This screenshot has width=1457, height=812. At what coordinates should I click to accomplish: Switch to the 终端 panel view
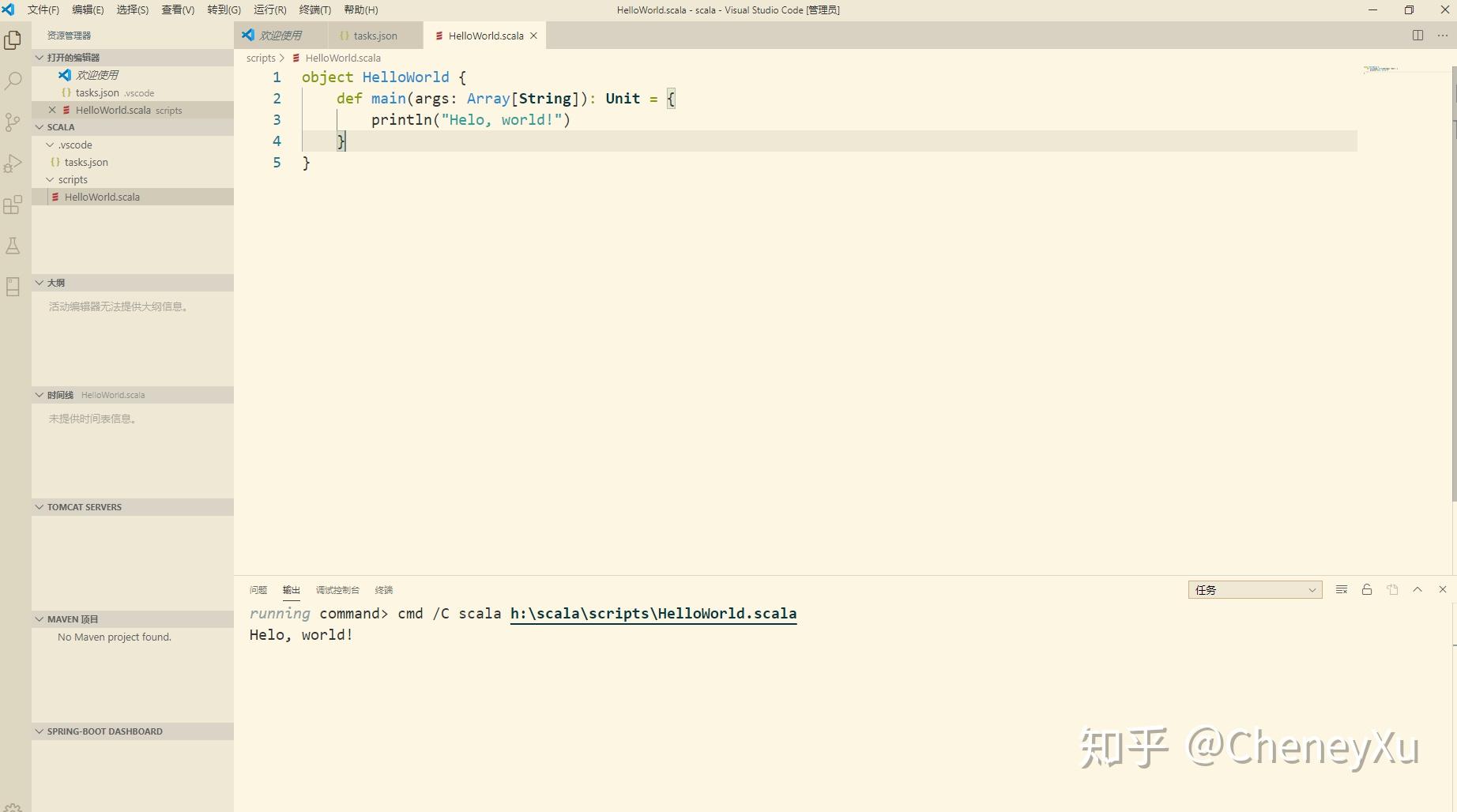point(385,589)
